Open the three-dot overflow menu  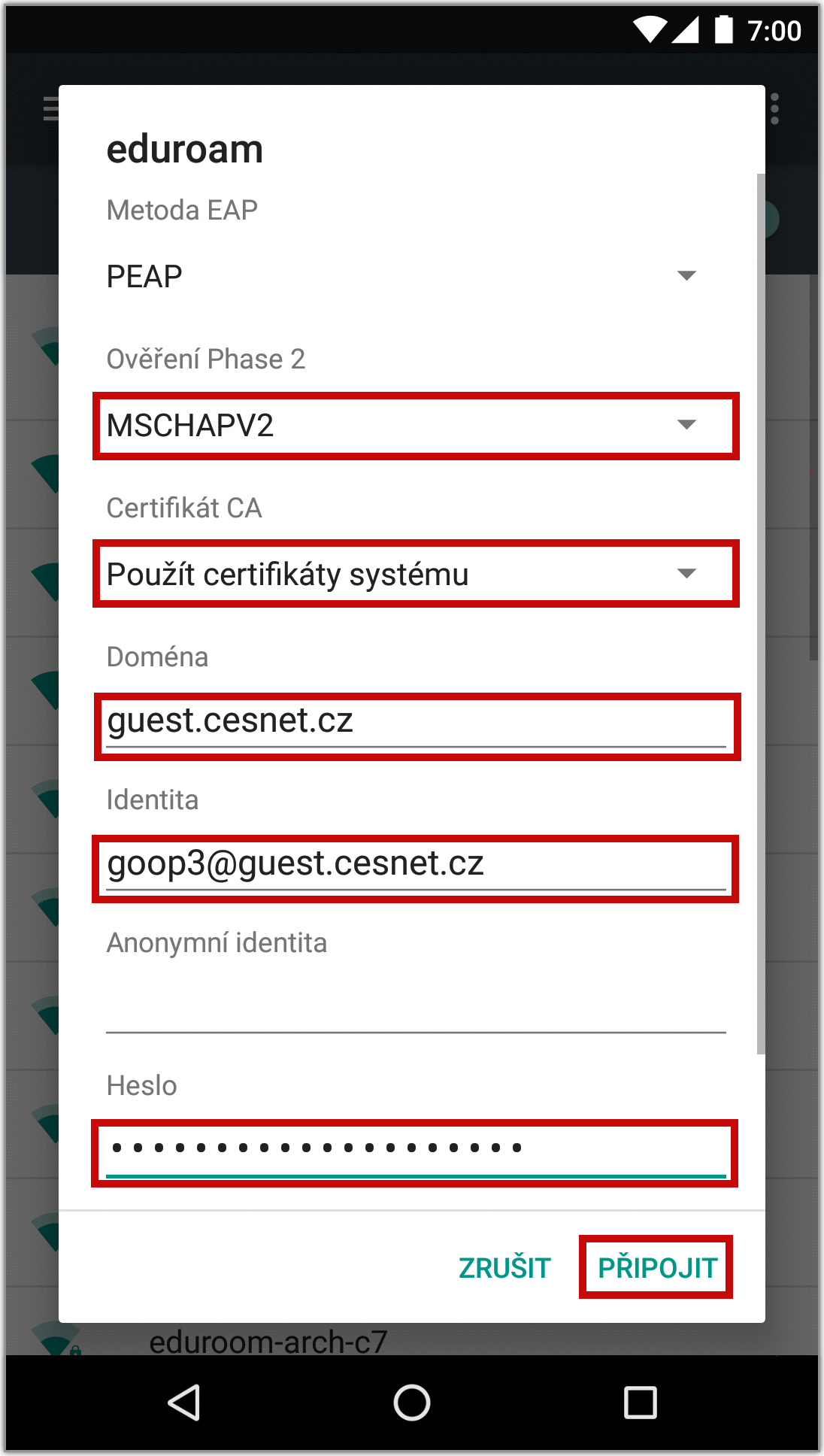[x=775, y=109]
